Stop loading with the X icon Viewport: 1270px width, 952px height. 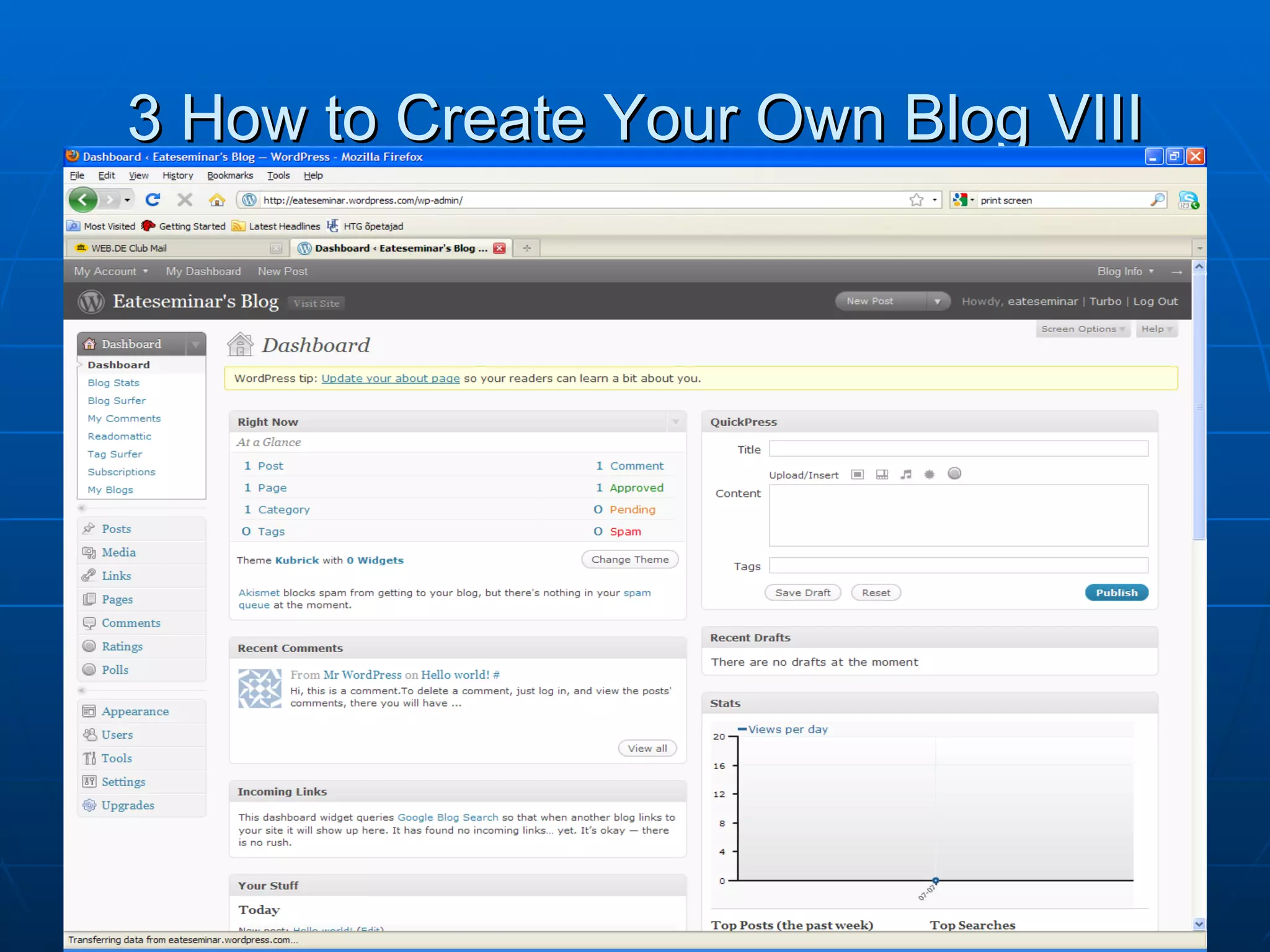tap(185, 200)
